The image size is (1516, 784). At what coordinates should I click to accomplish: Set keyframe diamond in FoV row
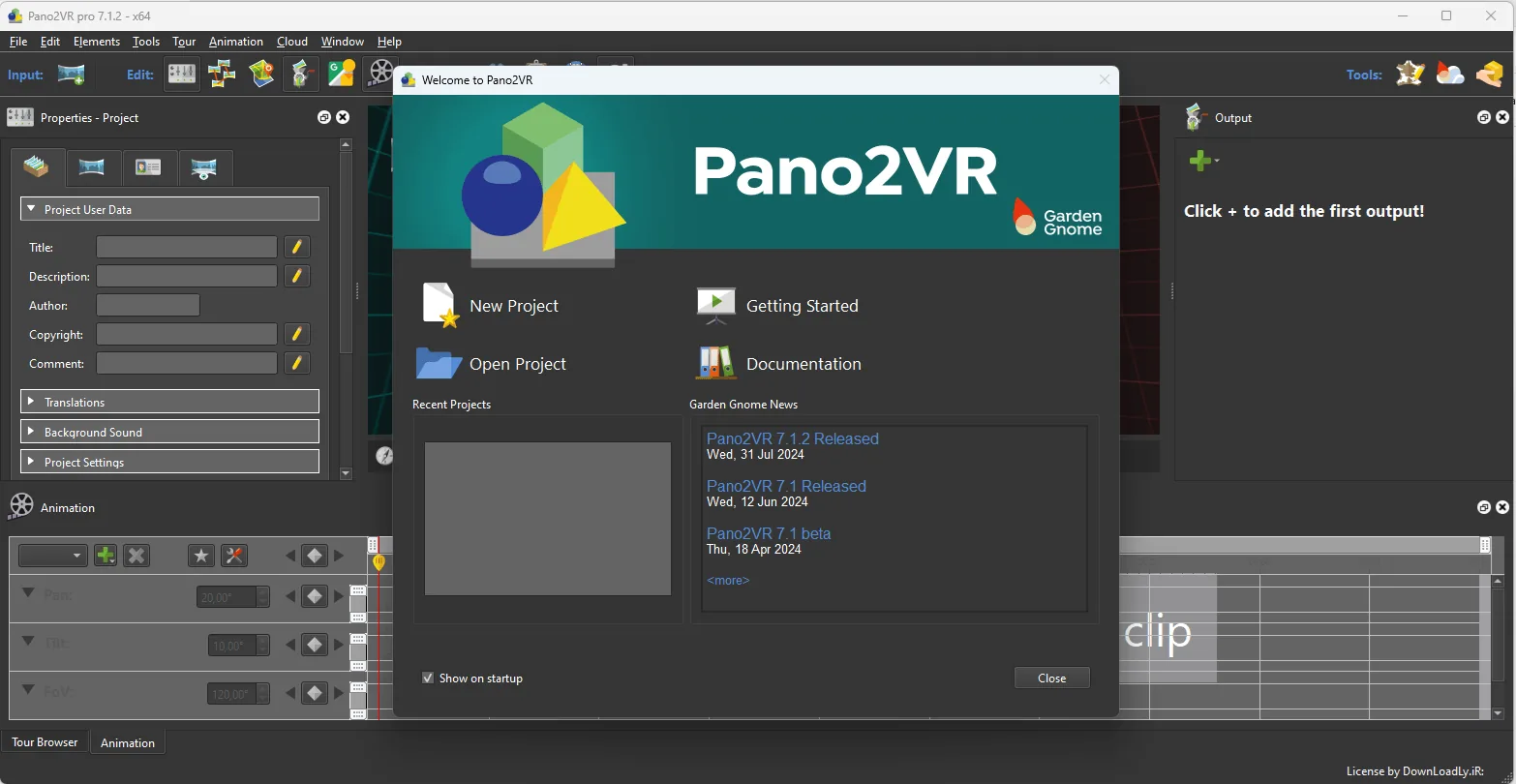[314, 693]
